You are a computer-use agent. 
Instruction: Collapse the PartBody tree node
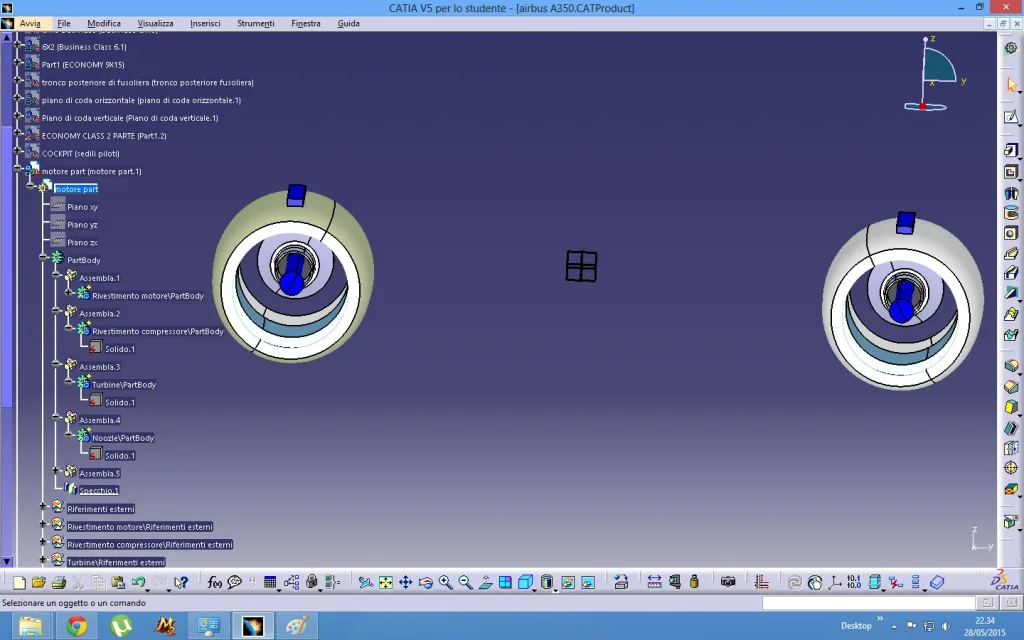(x=43, y=257)
